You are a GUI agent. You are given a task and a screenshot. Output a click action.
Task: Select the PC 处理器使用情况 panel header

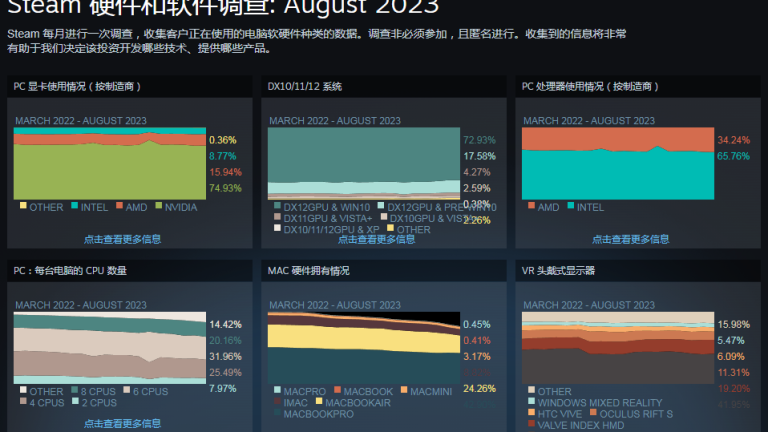click(x=638, y=86)
